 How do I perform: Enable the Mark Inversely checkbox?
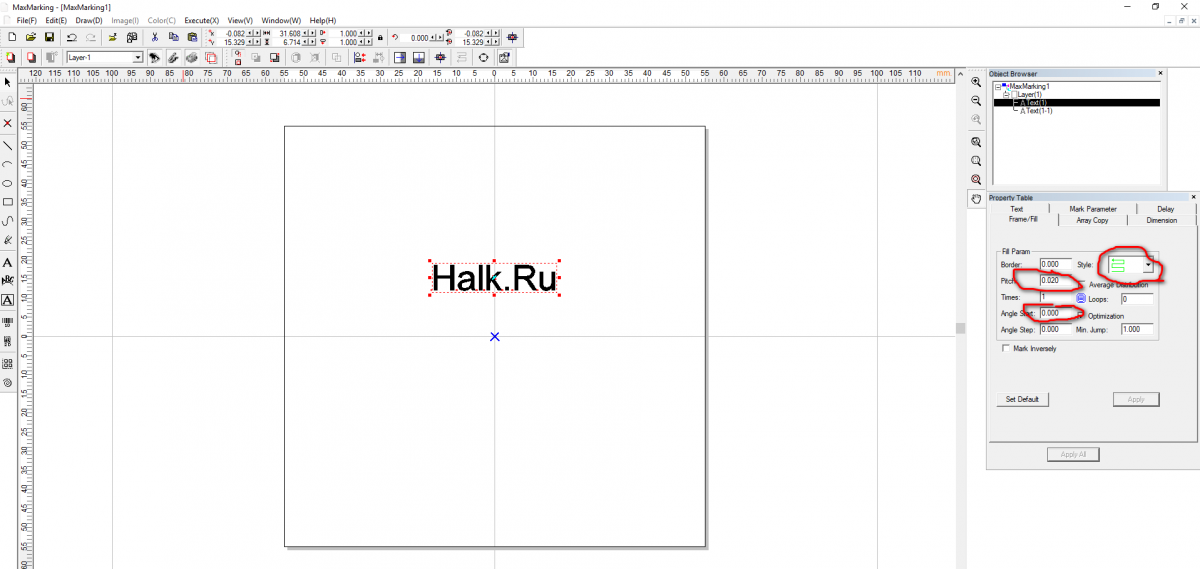point(1006,349)
